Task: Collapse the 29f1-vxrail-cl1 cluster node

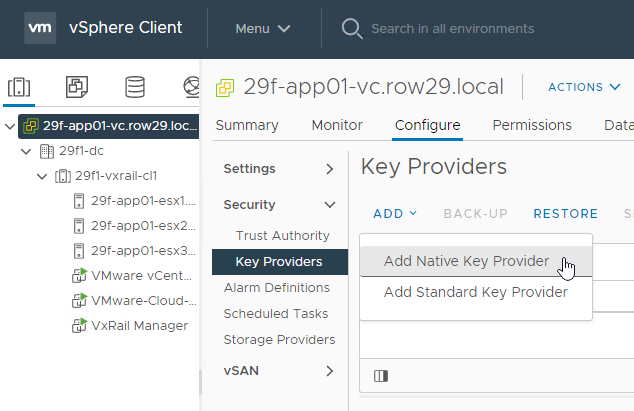Action: pos(42,176)
